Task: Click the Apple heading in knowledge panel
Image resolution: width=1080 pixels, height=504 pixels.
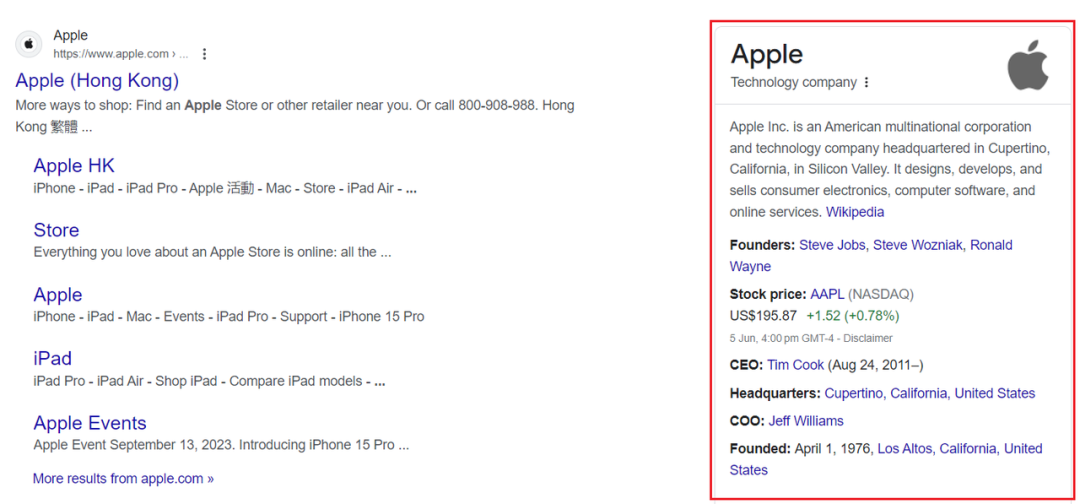Action: click(x=767, y=54)
